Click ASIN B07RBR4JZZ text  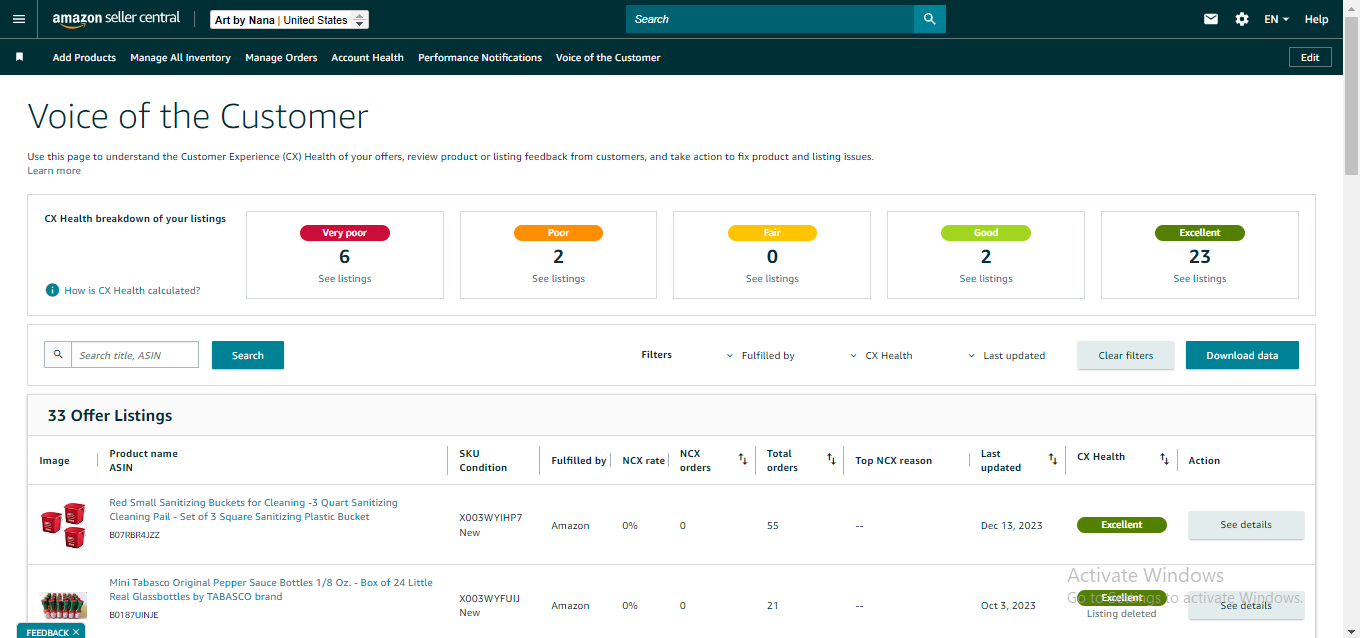pos(134,535)
